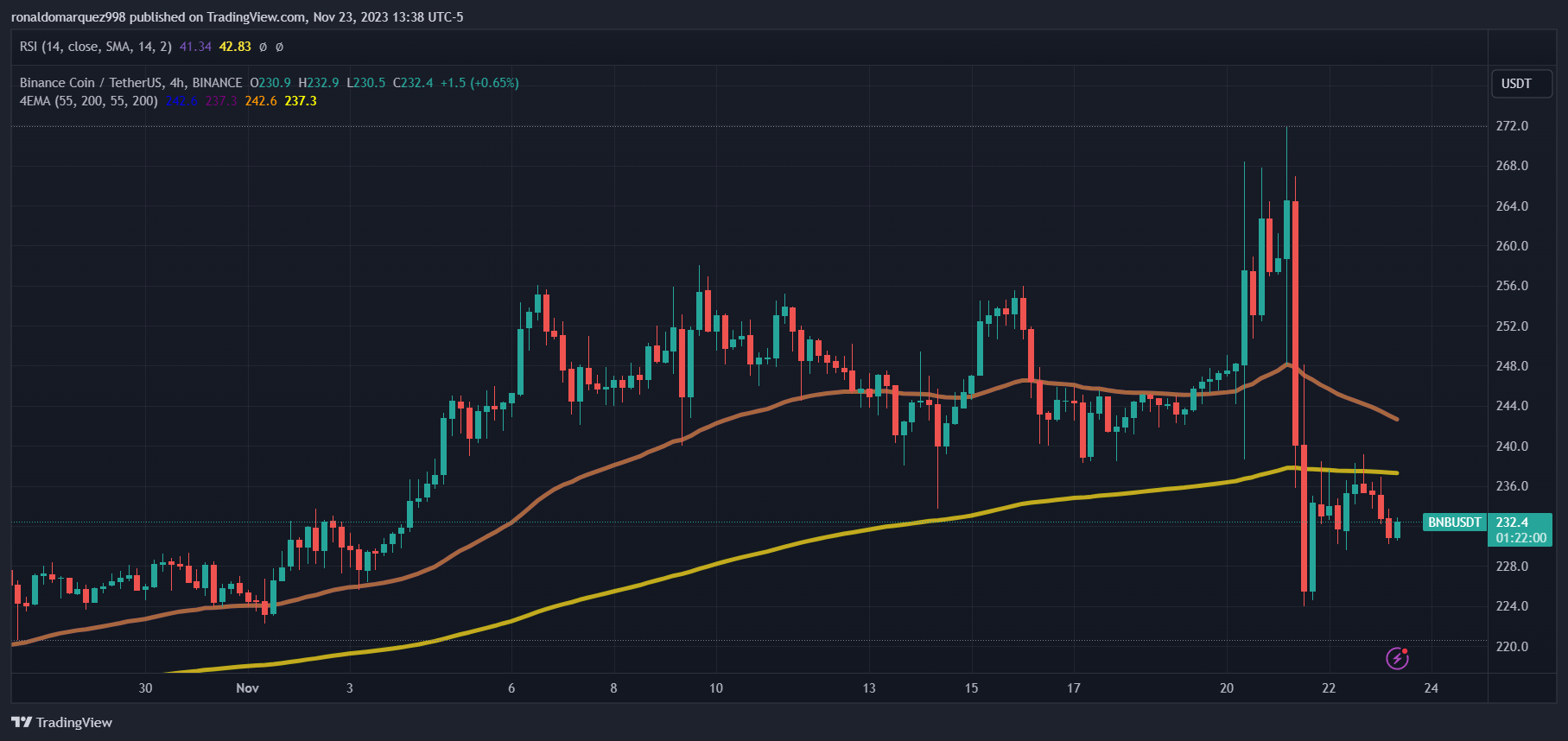Click the change value +1.5 (+0.65%)
This screenshot has width=1568, height=741.
click(x=479, y=83)
